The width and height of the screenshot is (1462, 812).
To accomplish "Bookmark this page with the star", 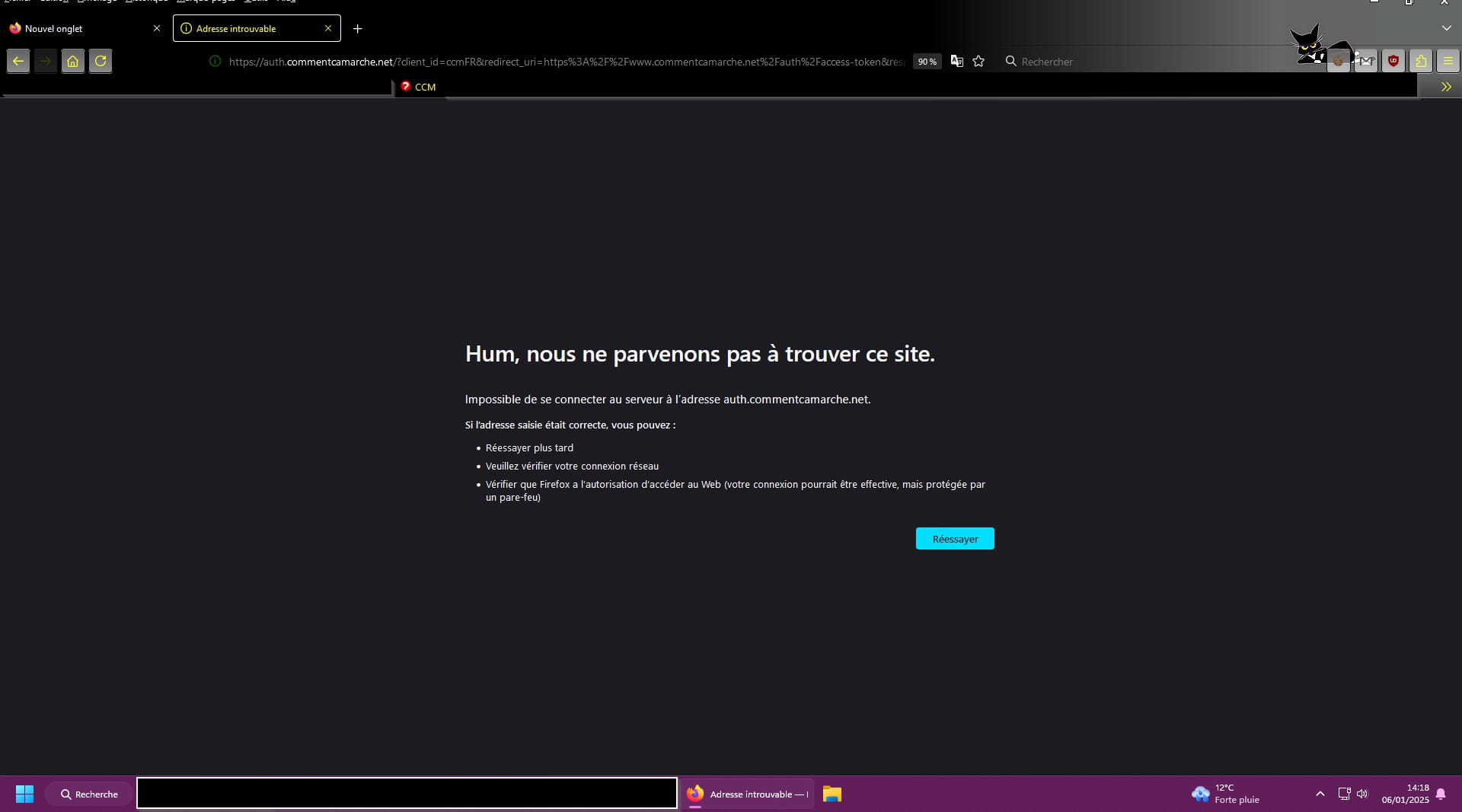I will point(979,62).
